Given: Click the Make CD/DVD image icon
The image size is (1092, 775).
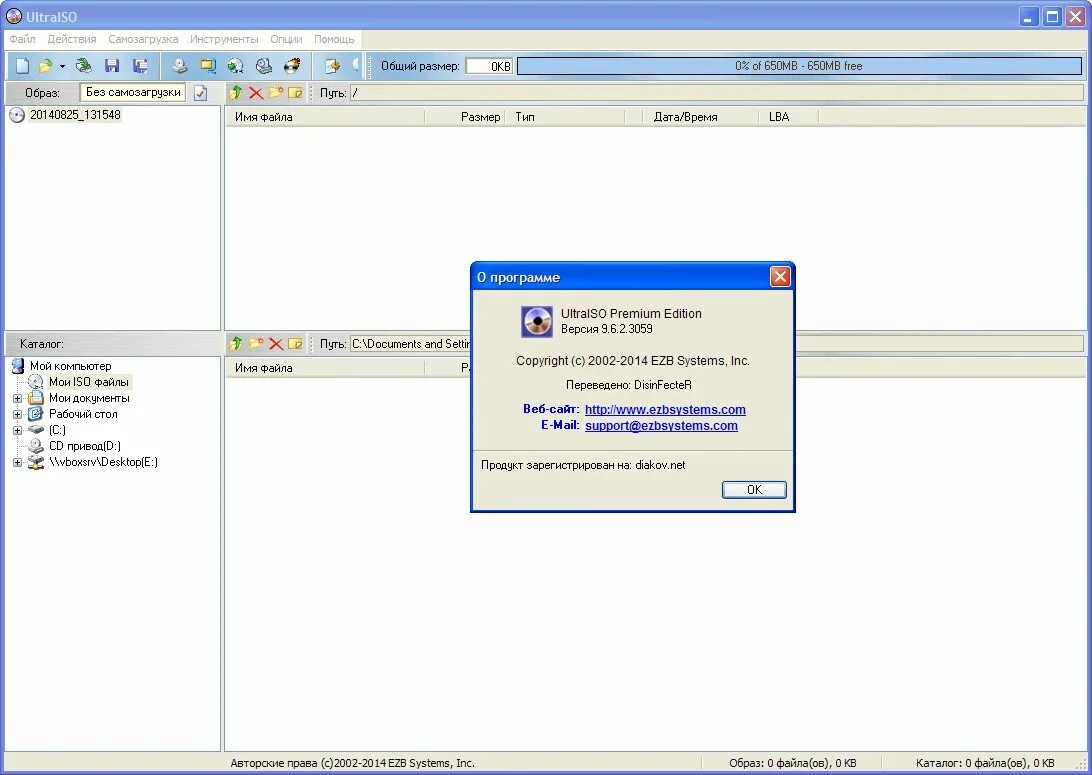Looking at the screenshot, I should [180, 66].
